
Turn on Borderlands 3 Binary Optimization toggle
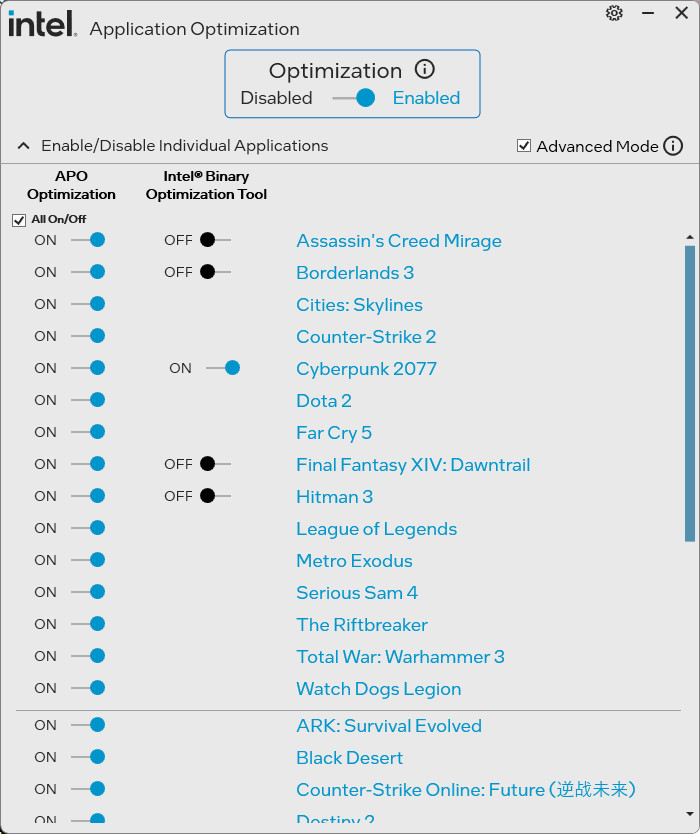pyautogui.click(x=215, y=272)
